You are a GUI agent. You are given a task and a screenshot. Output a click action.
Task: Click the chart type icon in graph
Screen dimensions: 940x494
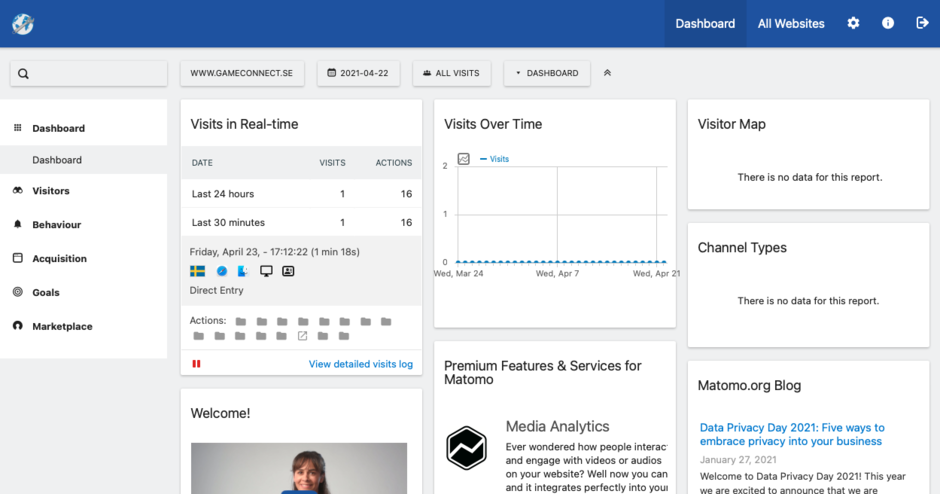464,159
